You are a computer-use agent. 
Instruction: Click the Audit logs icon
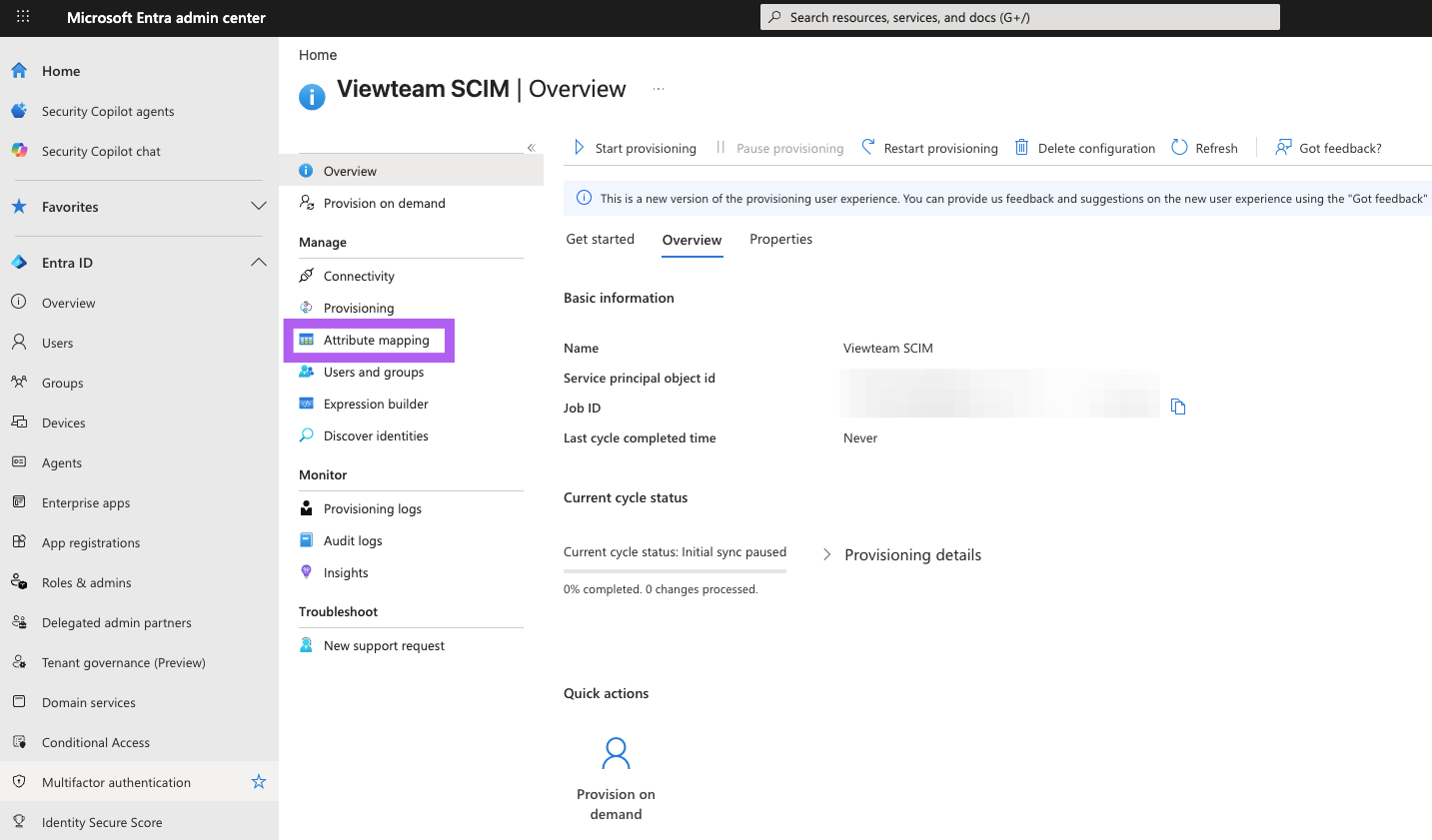(307, 540)
